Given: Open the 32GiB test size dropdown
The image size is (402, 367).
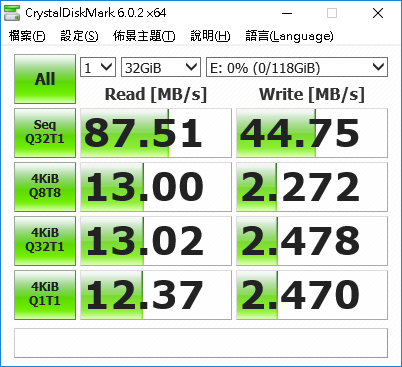Looking at the screenshot, I should (x=161, y=67).
